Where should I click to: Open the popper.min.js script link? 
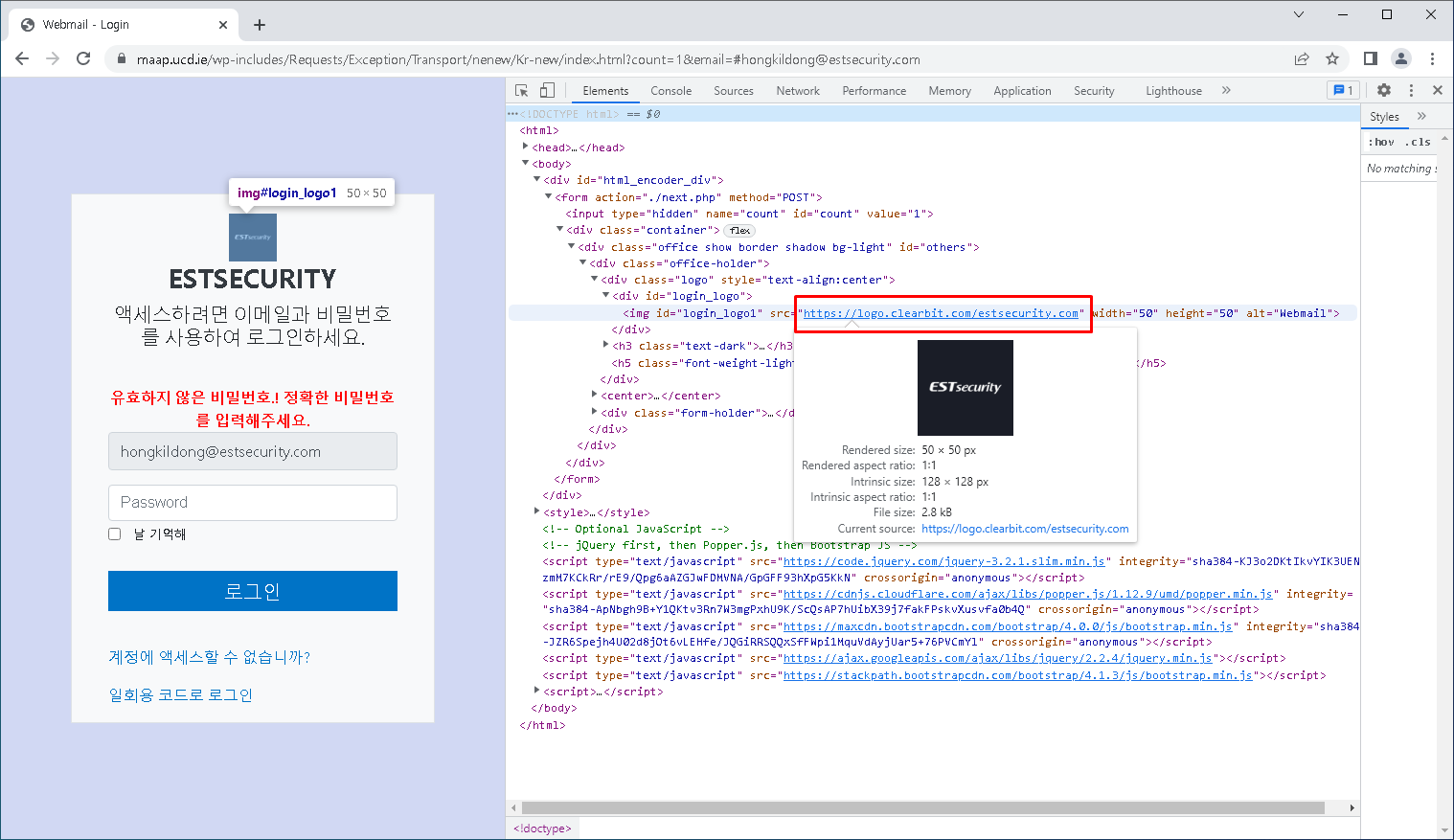1028,594
